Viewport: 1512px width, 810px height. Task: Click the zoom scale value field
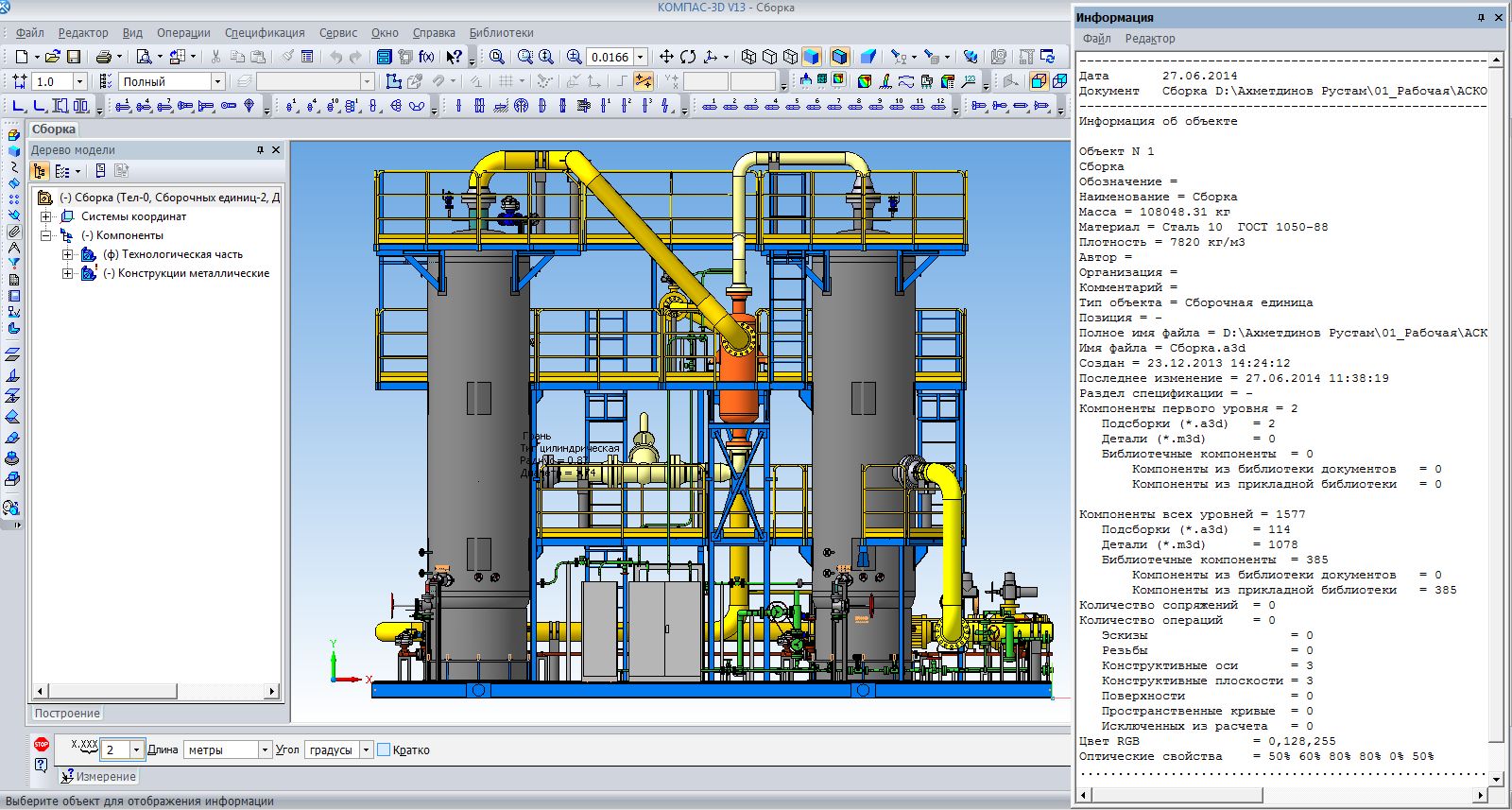610,57
